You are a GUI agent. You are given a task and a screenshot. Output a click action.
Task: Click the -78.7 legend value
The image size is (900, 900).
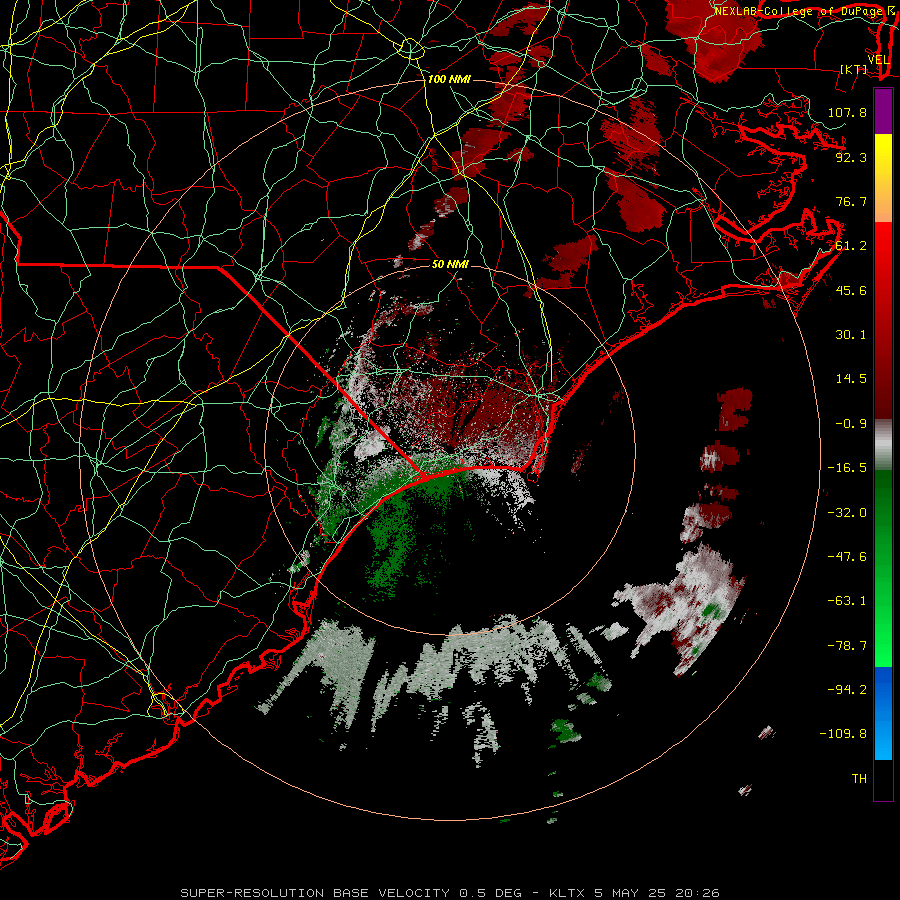click(847, 646)
